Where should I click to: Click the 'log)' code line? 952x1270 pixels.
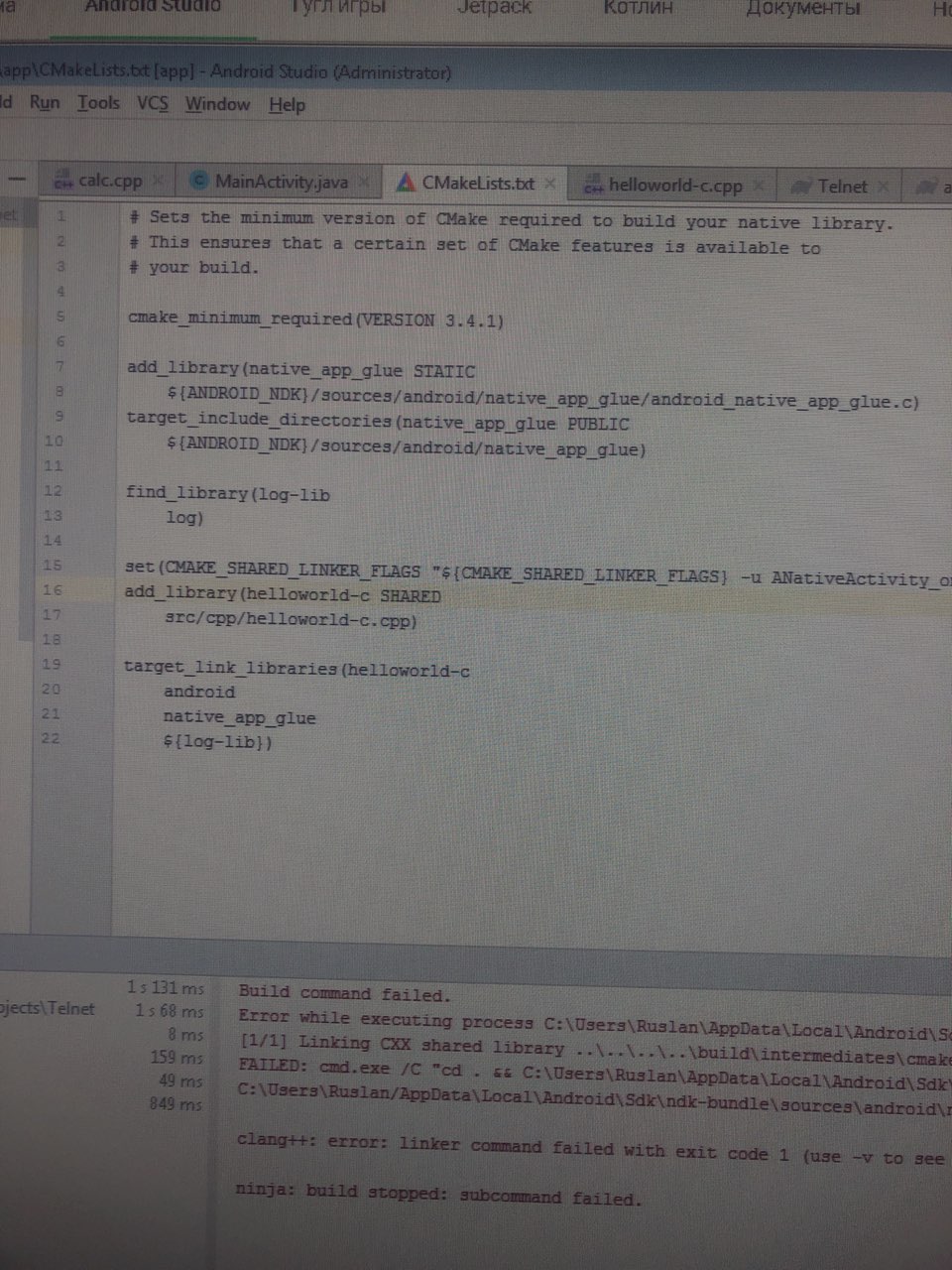184,517
